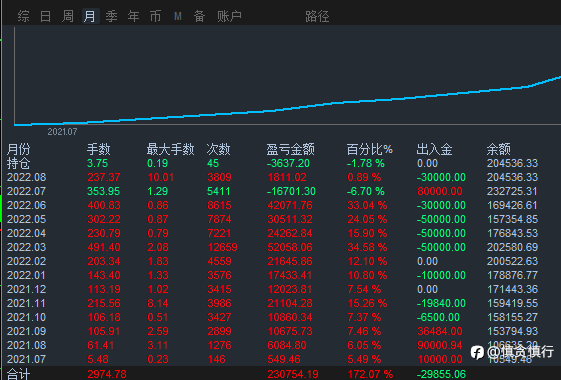Click the 2021.07 chart axis marker
This screenshot has width=561, height=380.
(62, 132)
